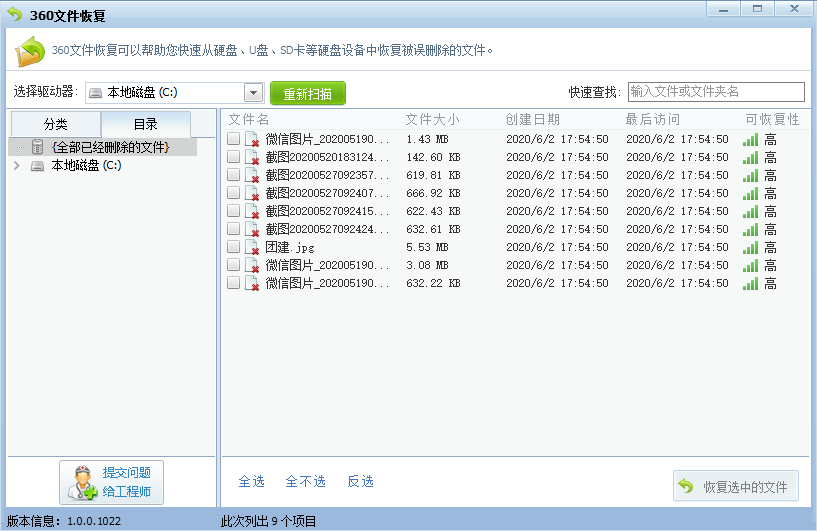Check the box for the 1.43 MB 微信图片 file
Image resolution: width=817 pixels, height=531 pixels.
[x=233, y=139]
